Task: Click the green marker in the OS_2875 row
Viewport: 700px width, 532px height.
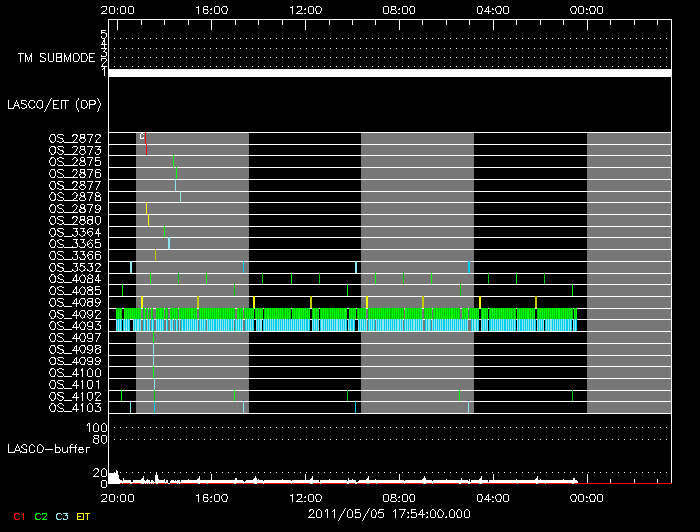Action: [x=173, y=162]
